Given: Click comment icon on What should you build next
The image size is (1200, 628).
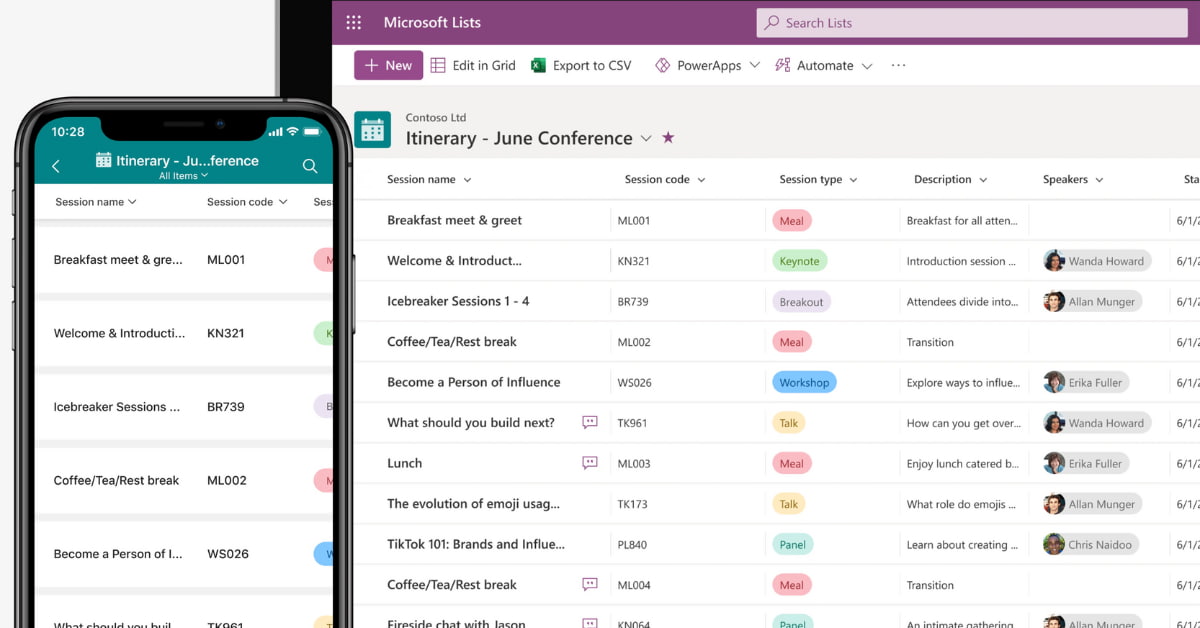Looking at the screenshot, I should click(589, 422).
